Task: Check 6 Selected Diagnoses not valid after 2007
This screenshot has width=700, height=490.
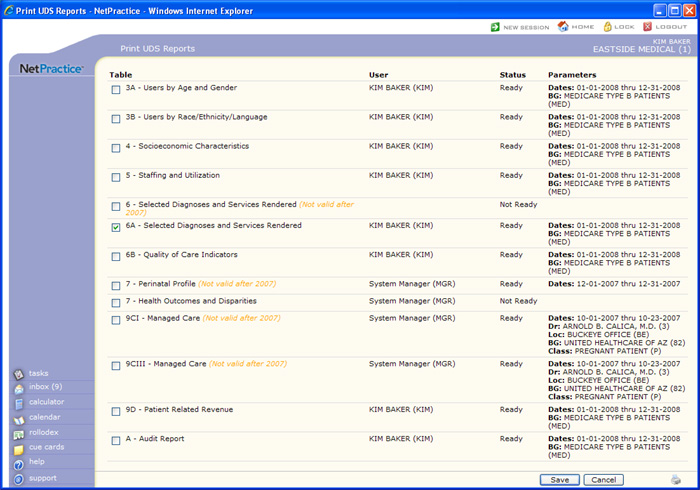Action: pyautogui.click(x=116, y=206)
